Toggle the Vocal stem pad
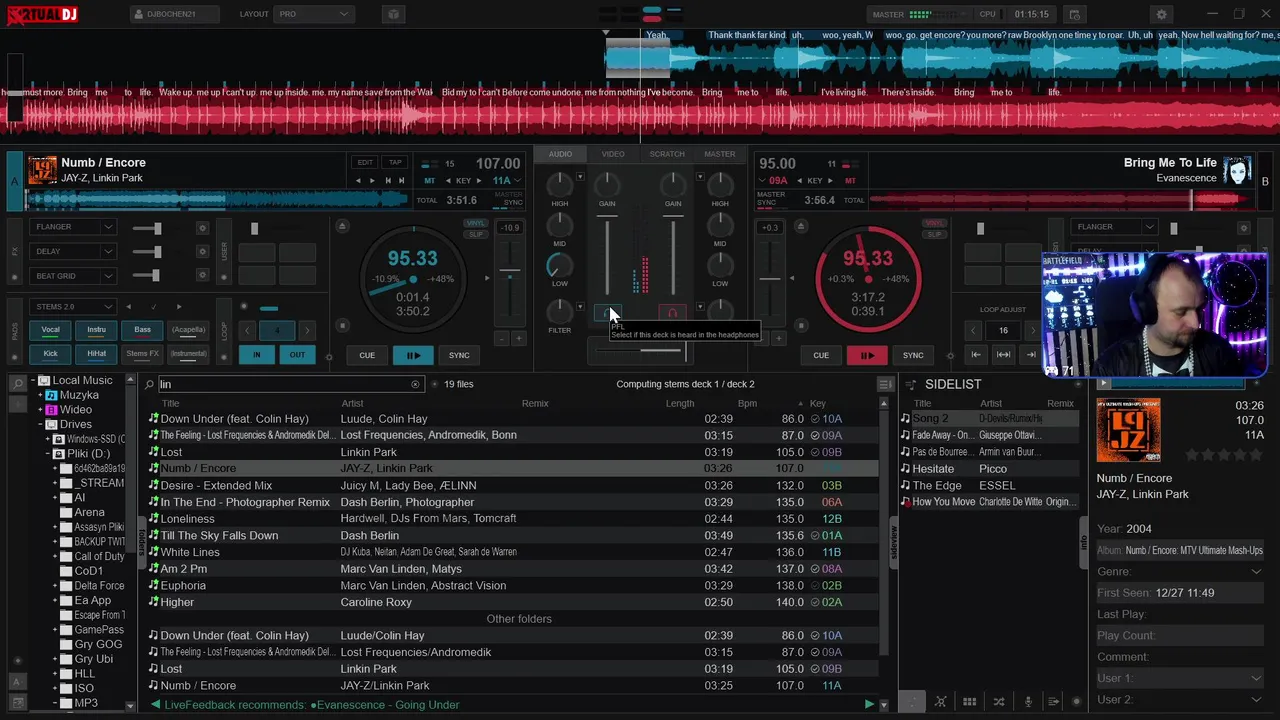The width and height of the screenshot is (1280, 720). 50,329
